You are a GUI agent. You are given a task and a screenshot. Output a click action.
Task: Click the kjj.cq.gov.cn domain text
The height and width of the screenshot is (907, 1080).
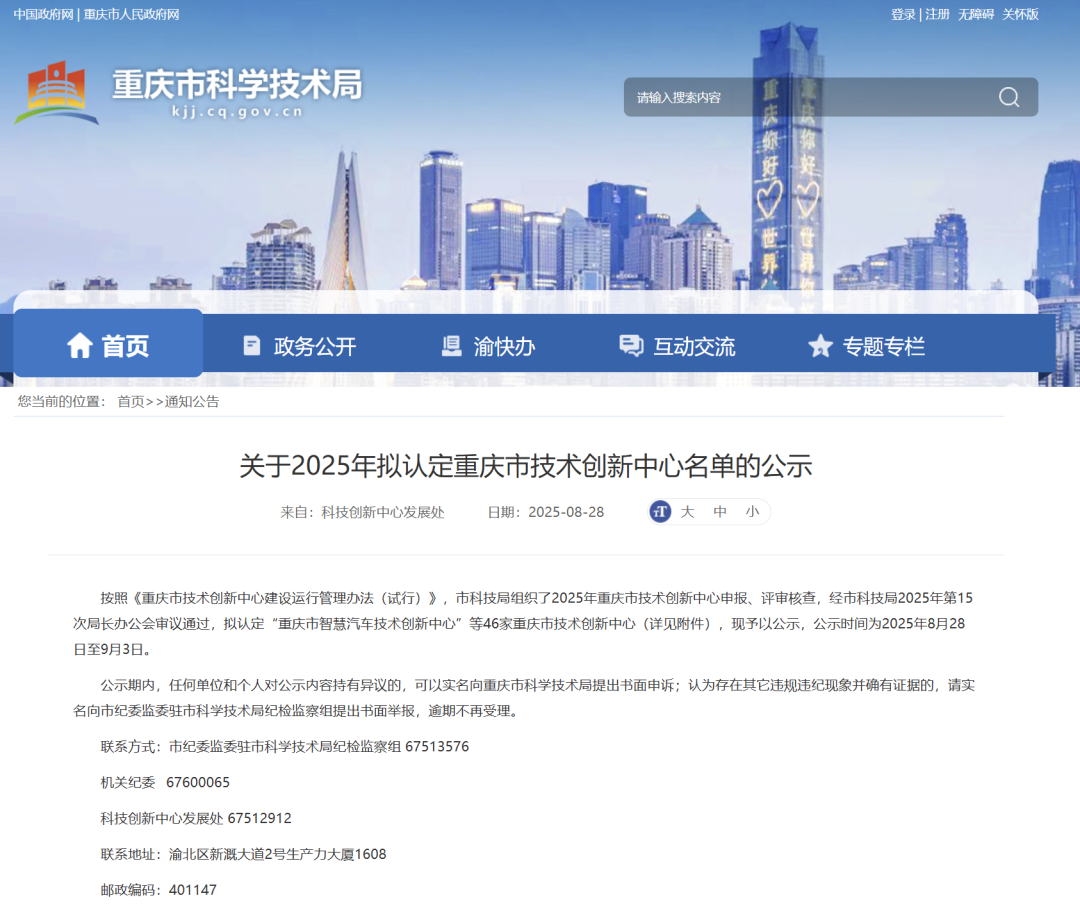point(238,112)
